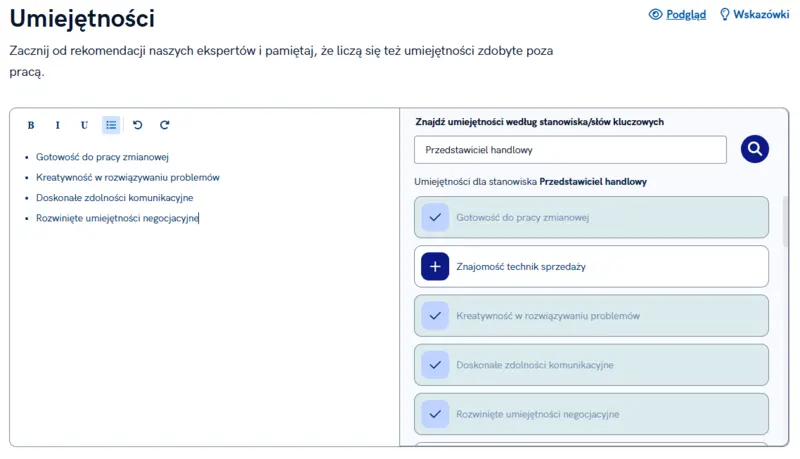Uncheck Doskonałe zdolności komunikacyjne skill
Image resolution: width=800 pixels, height=459 pixels.
435,365
